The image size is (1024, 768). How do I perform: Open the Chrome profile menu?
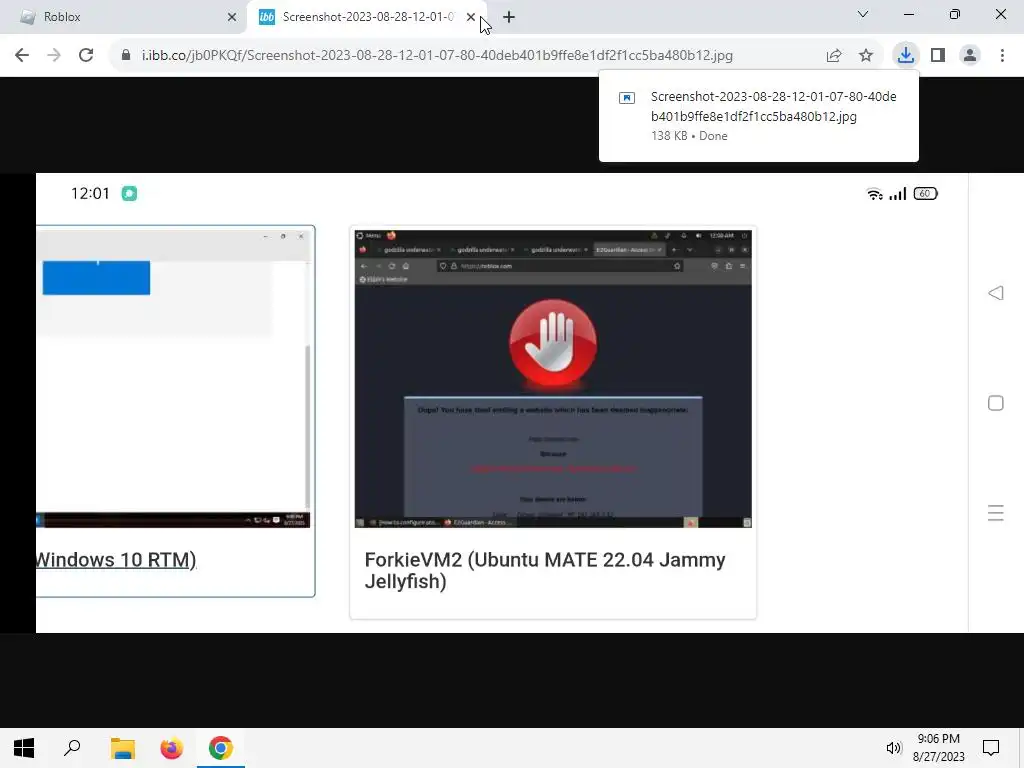[x=970, y=56]
